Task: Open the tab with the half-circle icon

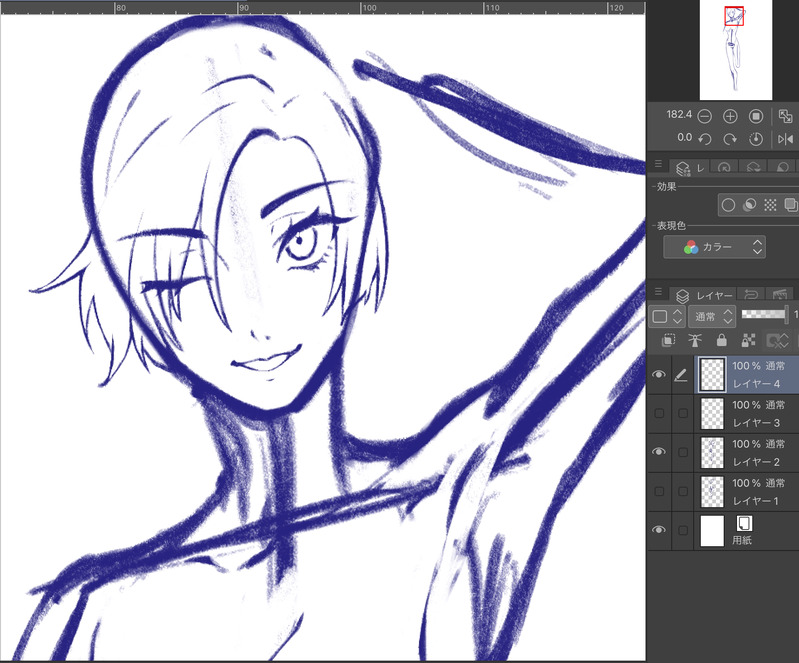Action: tap(783, 167)
